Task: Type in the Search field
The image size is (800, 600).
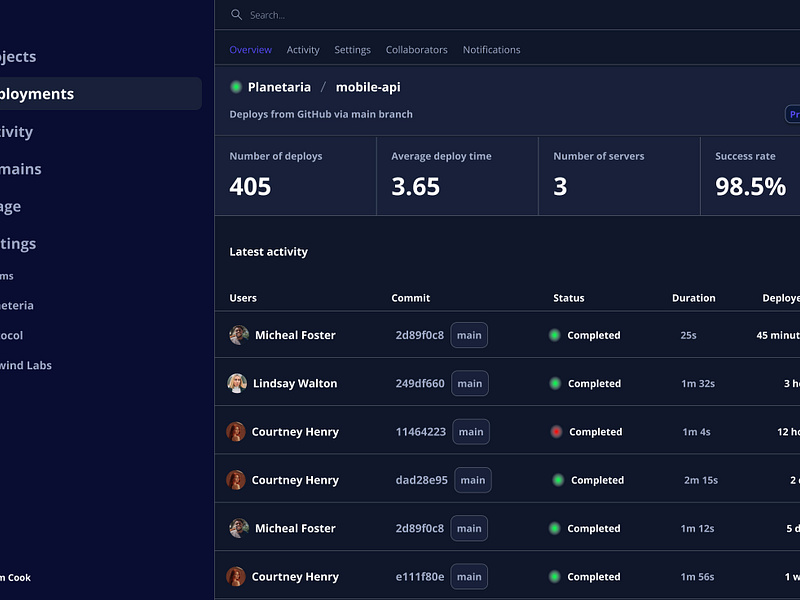Action: click(400, 15)
